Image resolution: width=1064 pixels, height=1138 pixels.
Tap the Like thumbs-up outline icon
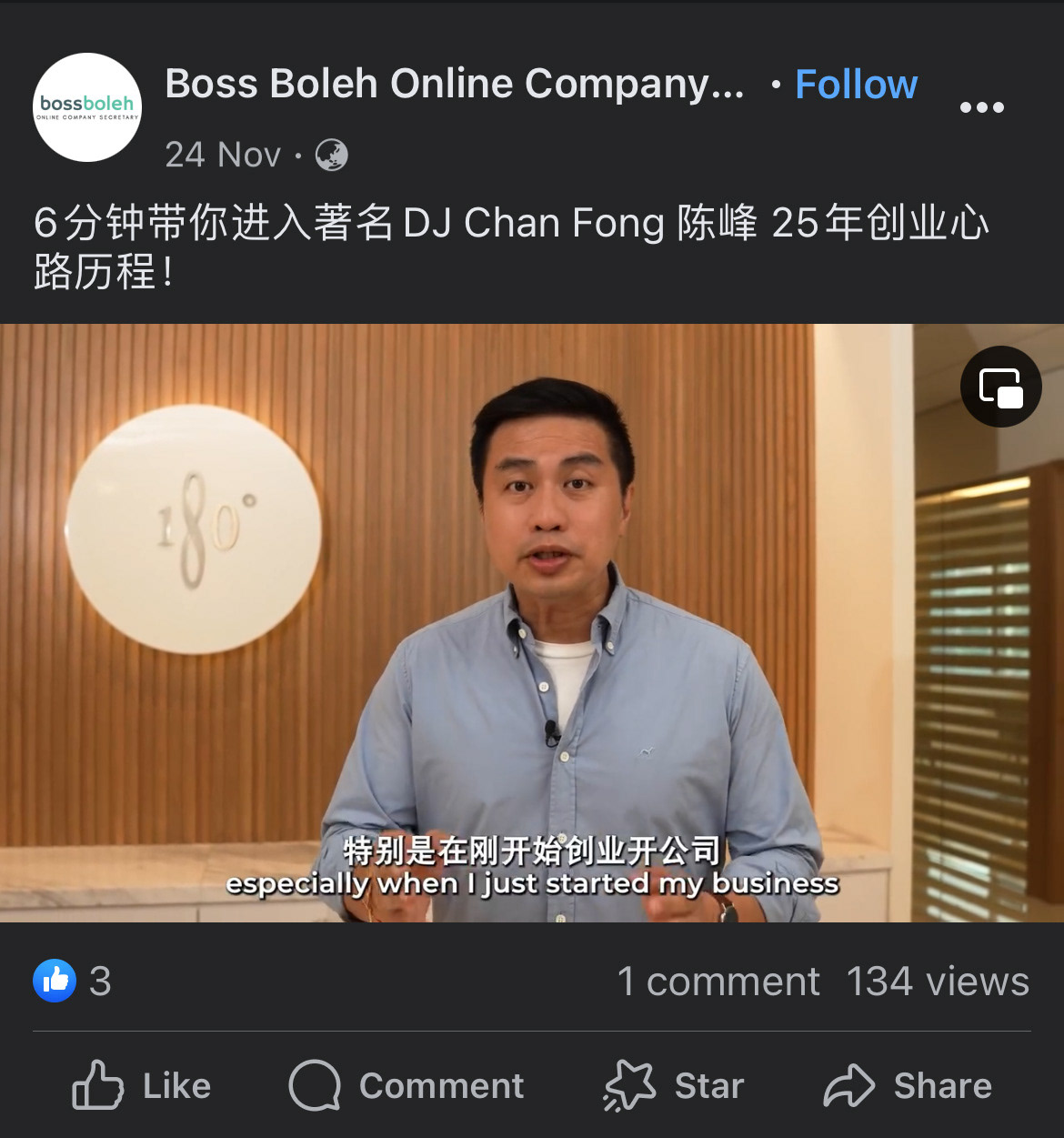coord(97,1084)
